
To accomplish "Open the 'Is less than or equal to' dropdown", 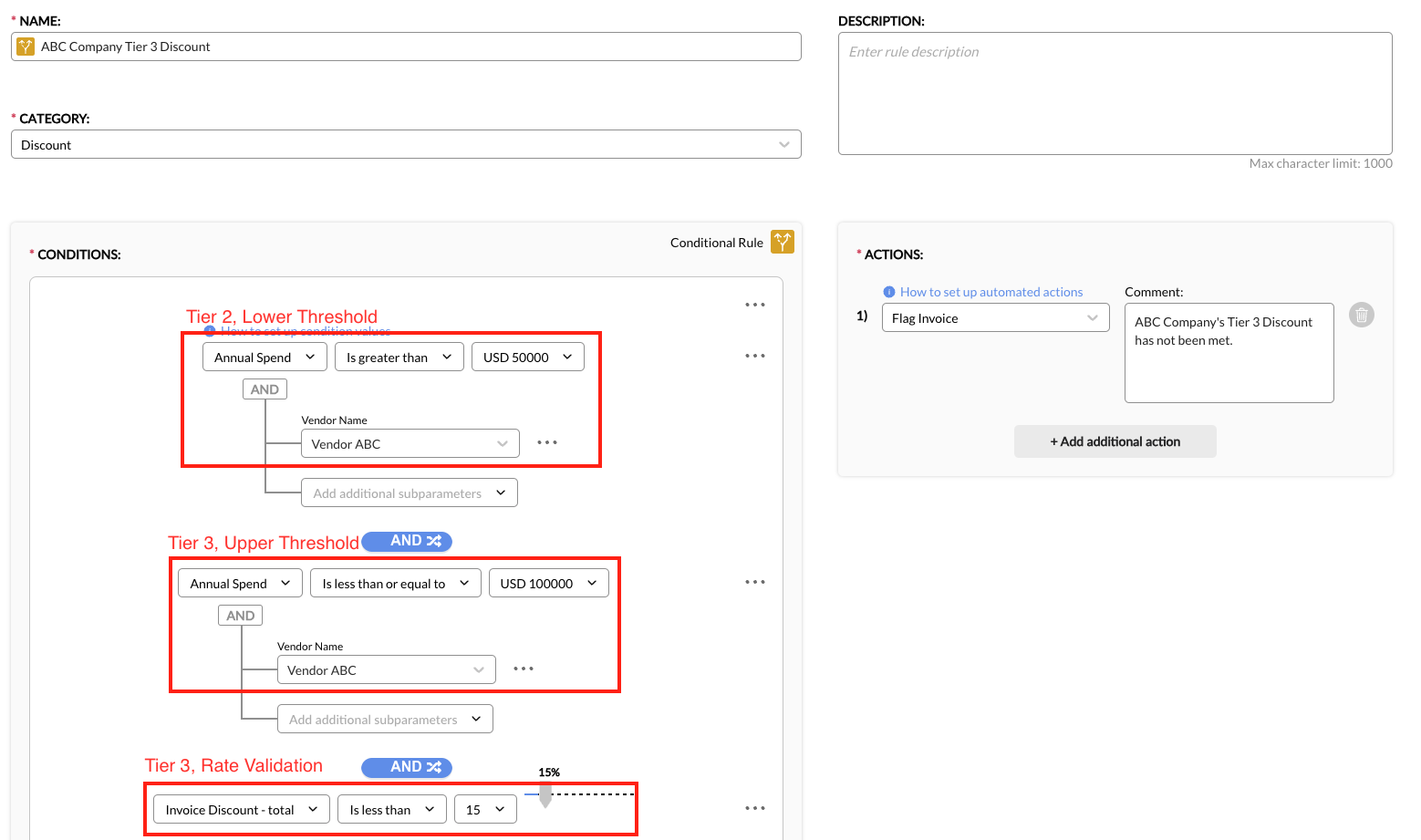I will (395, 584).
